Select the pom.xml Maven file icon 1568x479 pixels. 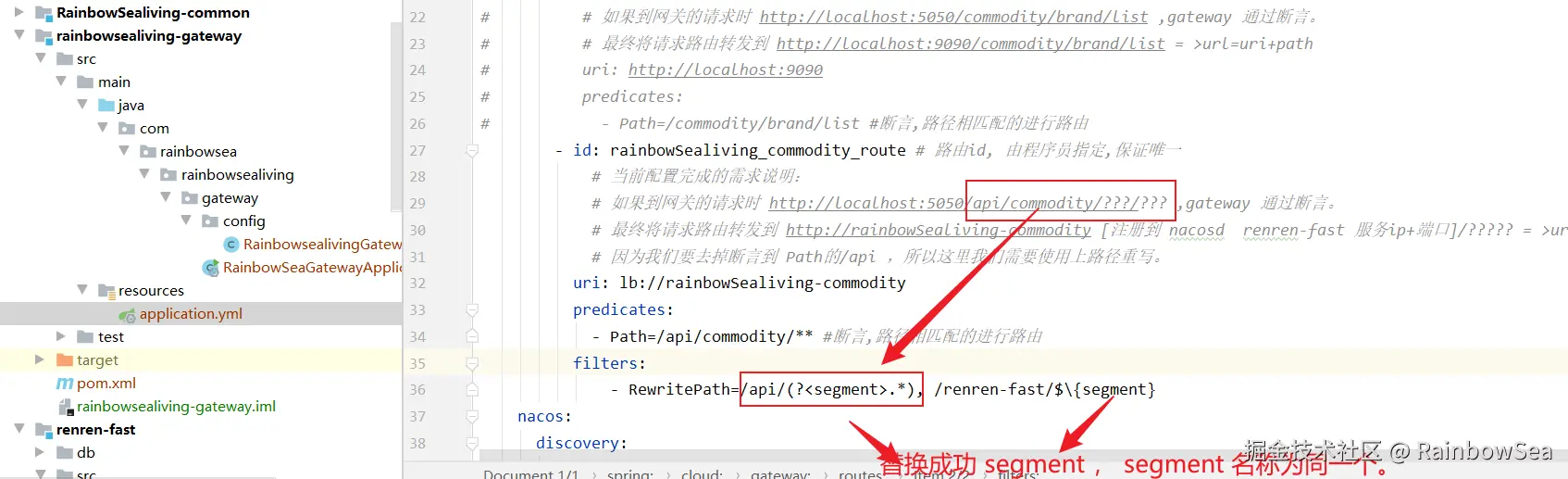(x=65, y=383)
